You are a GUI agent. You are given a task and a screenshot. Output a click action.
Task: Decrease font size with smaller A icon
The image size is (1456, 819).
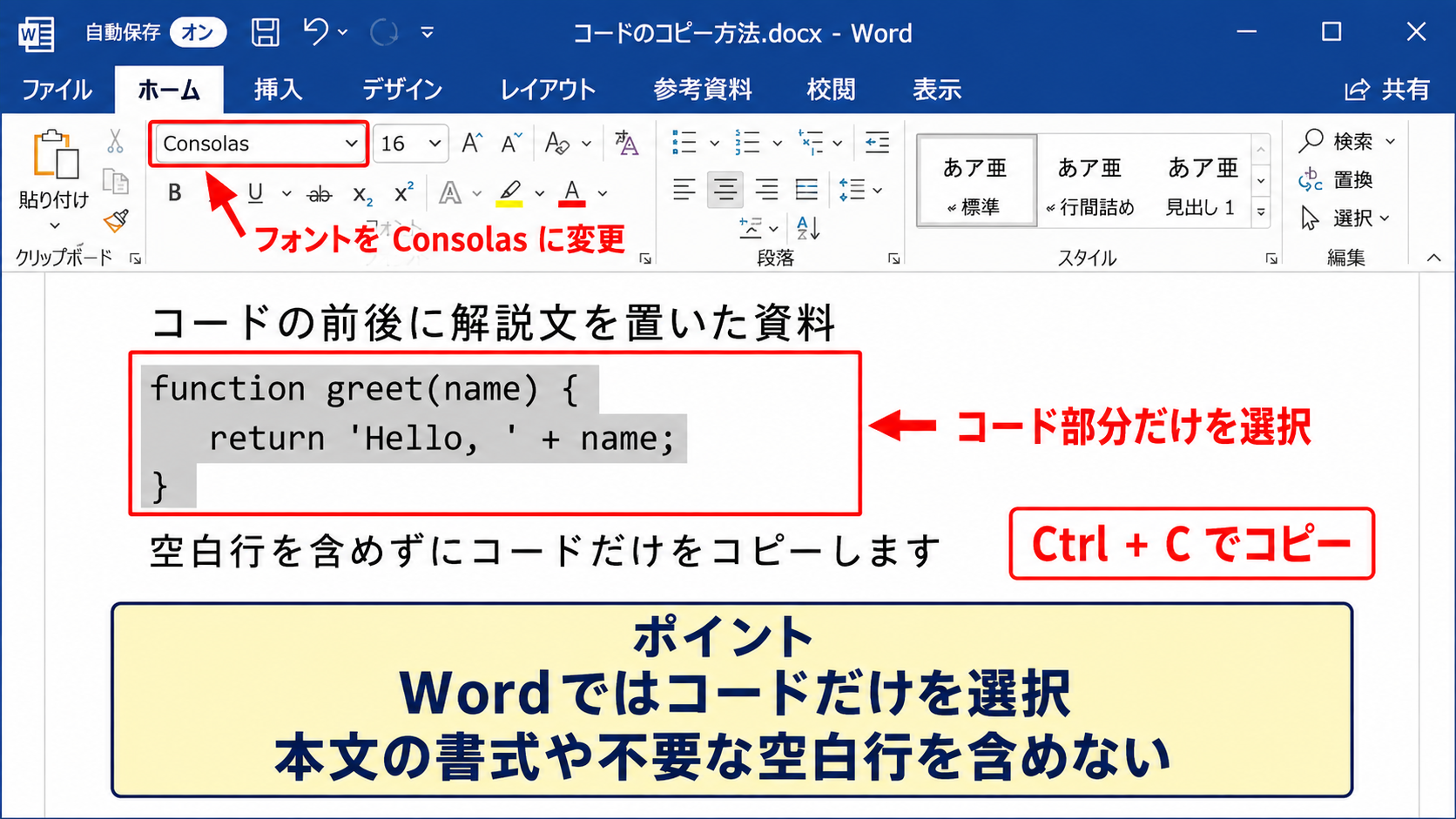(511, 143)
